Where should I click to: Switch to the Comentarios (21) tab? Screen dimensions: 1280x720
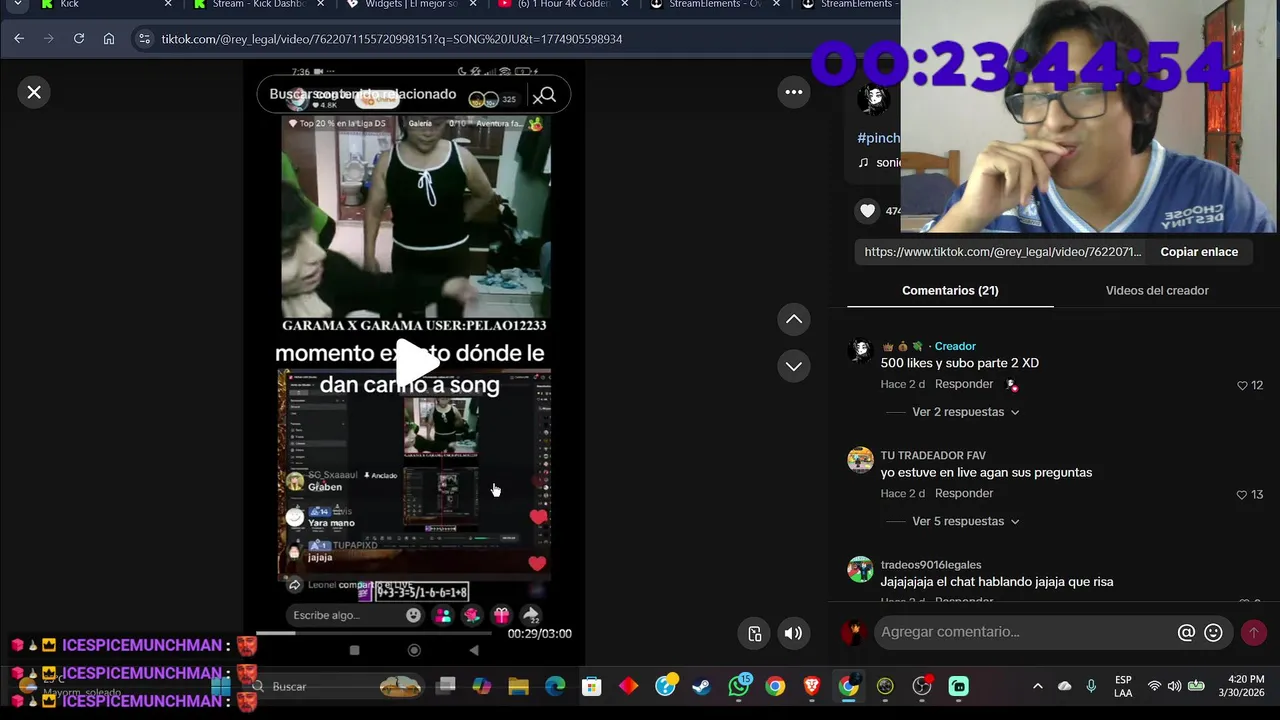point(950,290)
